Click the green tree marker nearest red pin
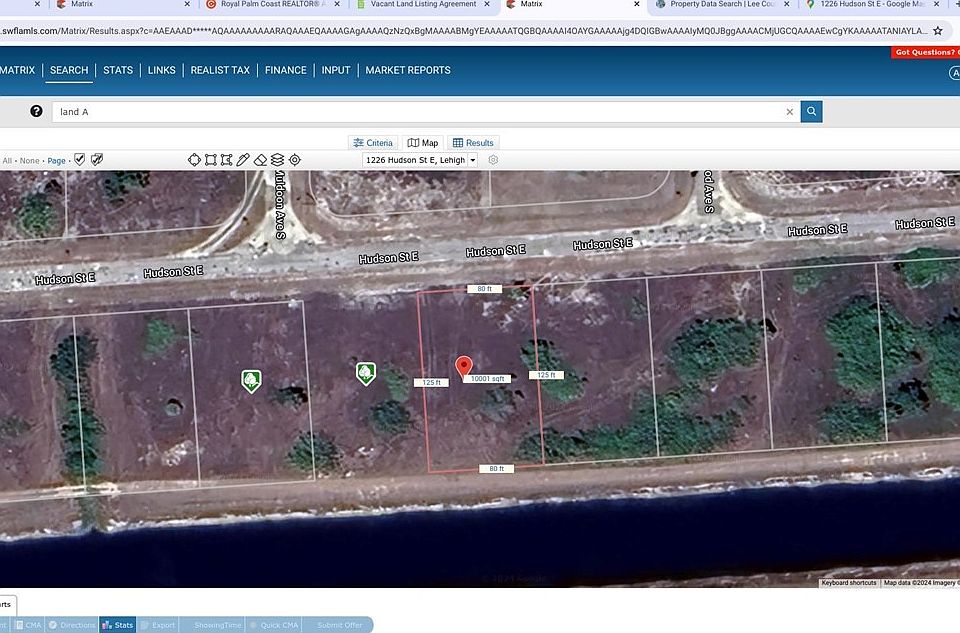960x633 pixels. [x=366, y=373]
